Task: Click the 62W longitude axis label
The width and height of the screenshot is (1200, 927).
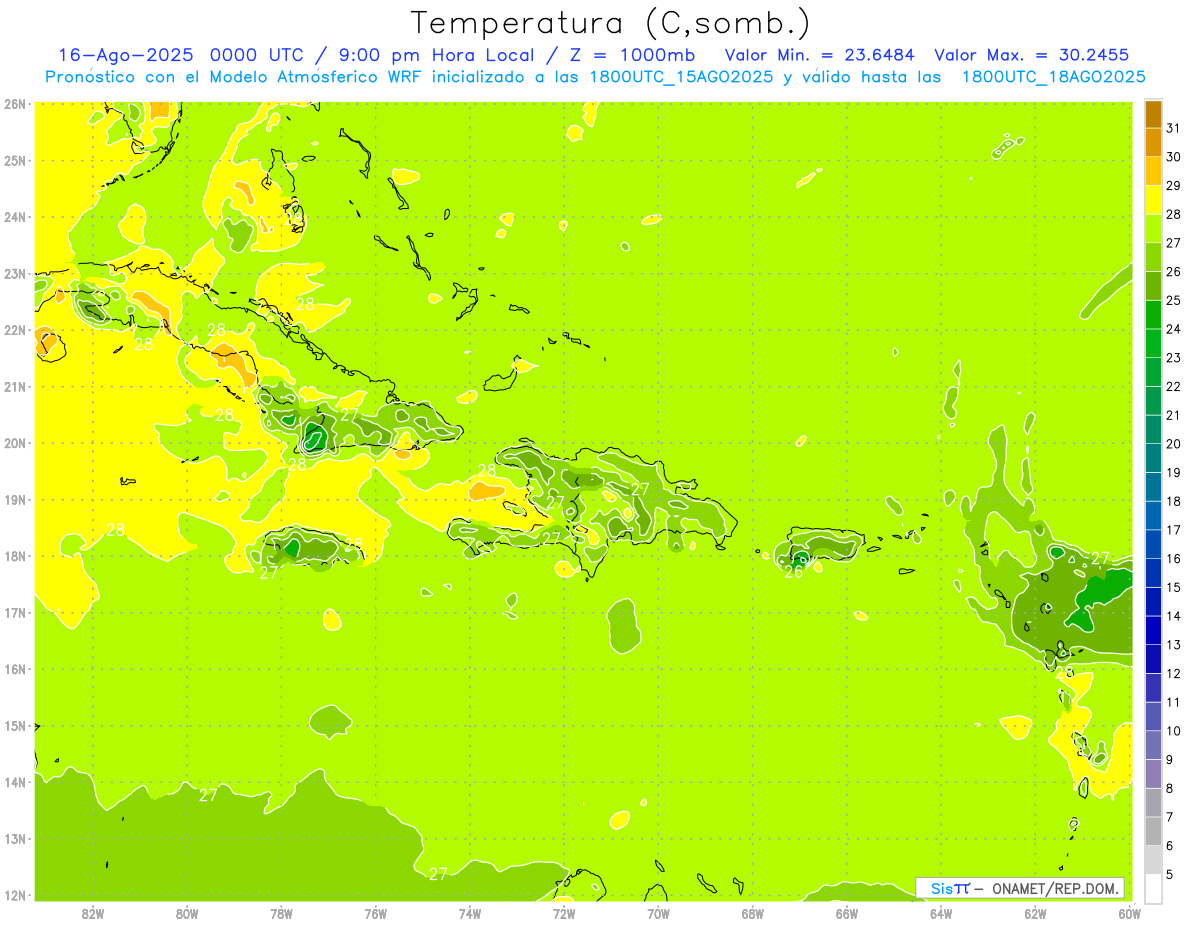Action: (x=1035, y=913)
